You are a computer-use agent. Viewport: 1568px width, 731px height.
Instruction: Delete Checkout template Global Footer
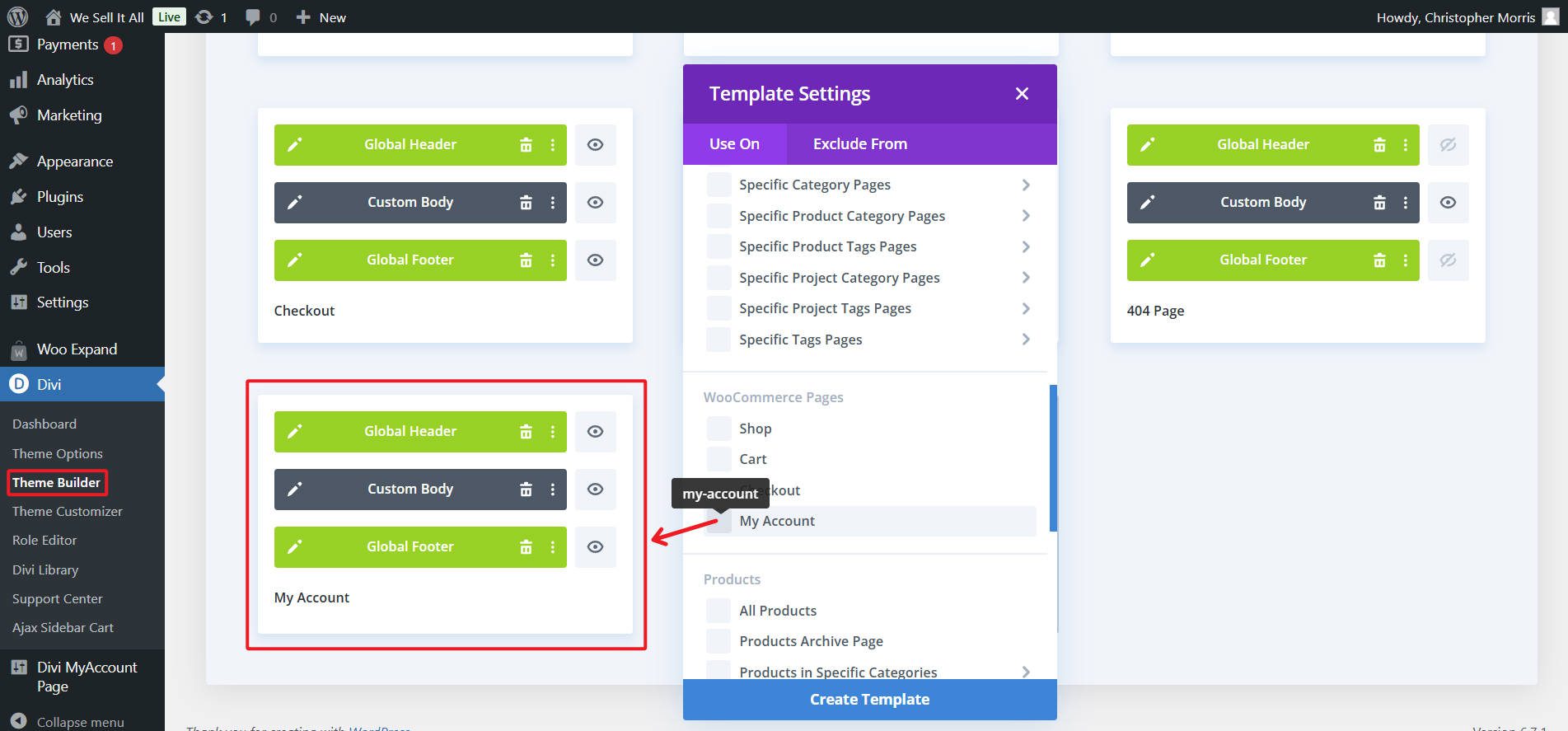click(x=526, y=260)
